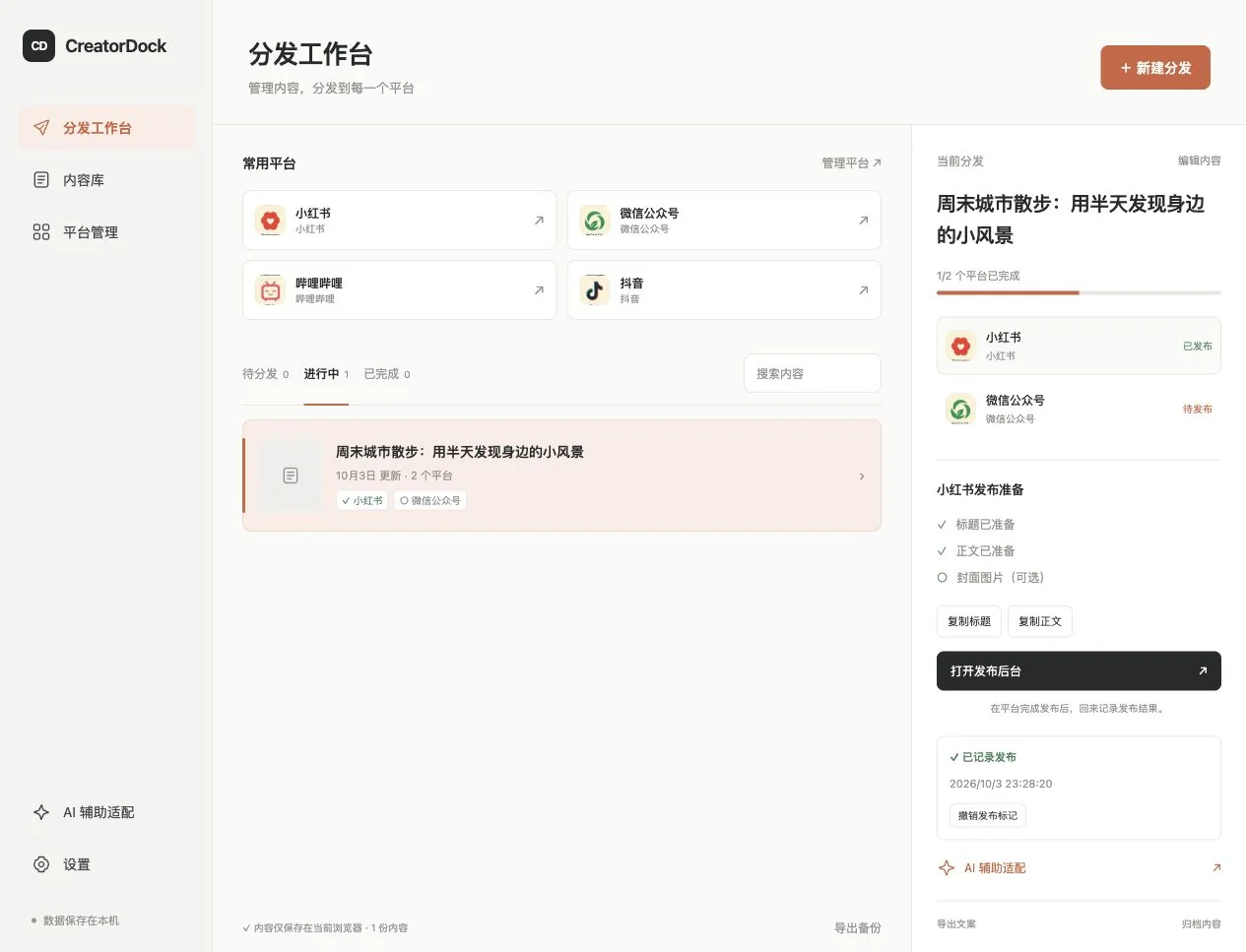1246x952 pixels.
Task: Click the document icon beside 内容库
Action: [41, 180]
